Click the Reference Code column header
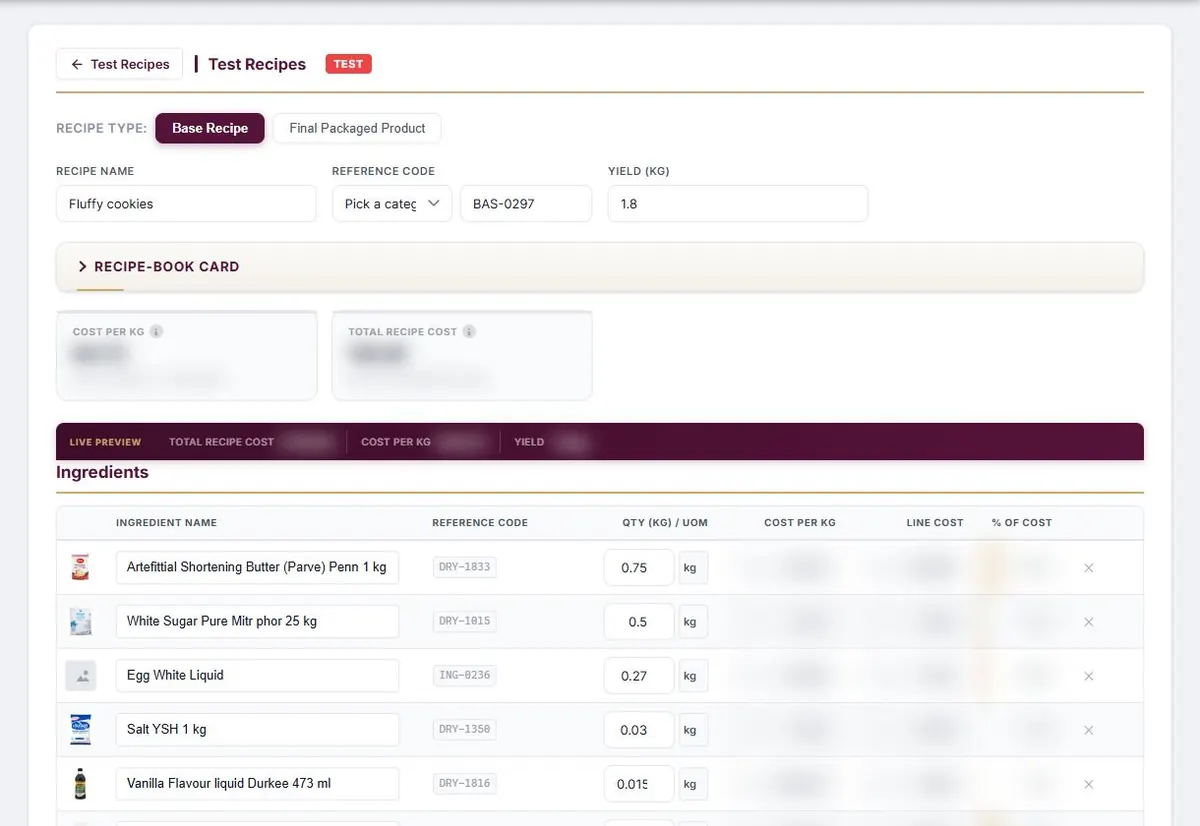Image resolution: width=1200 pixels, height=826 pixels. pos(480,523)
